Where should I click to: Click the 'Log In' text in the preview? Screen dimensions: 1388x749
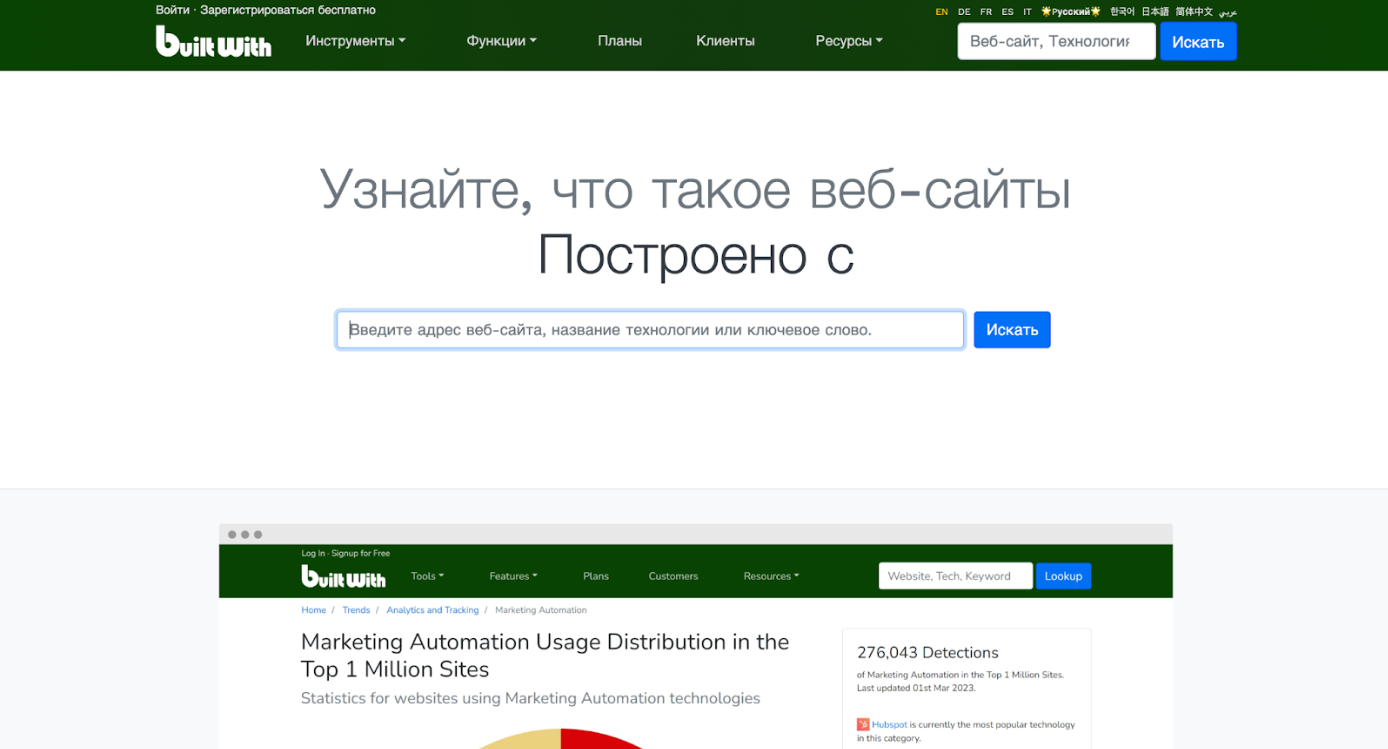pos(313,553)
